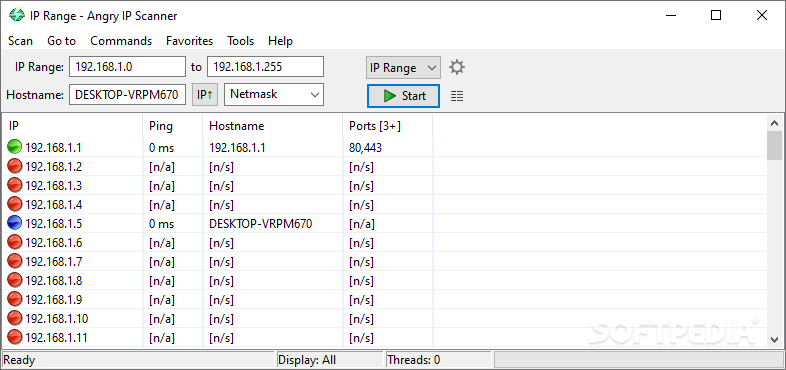Click the [n/a] ports cell for 192.168.1.5
Viewport: 786px width, 370px height.
[x=362, y=224]
